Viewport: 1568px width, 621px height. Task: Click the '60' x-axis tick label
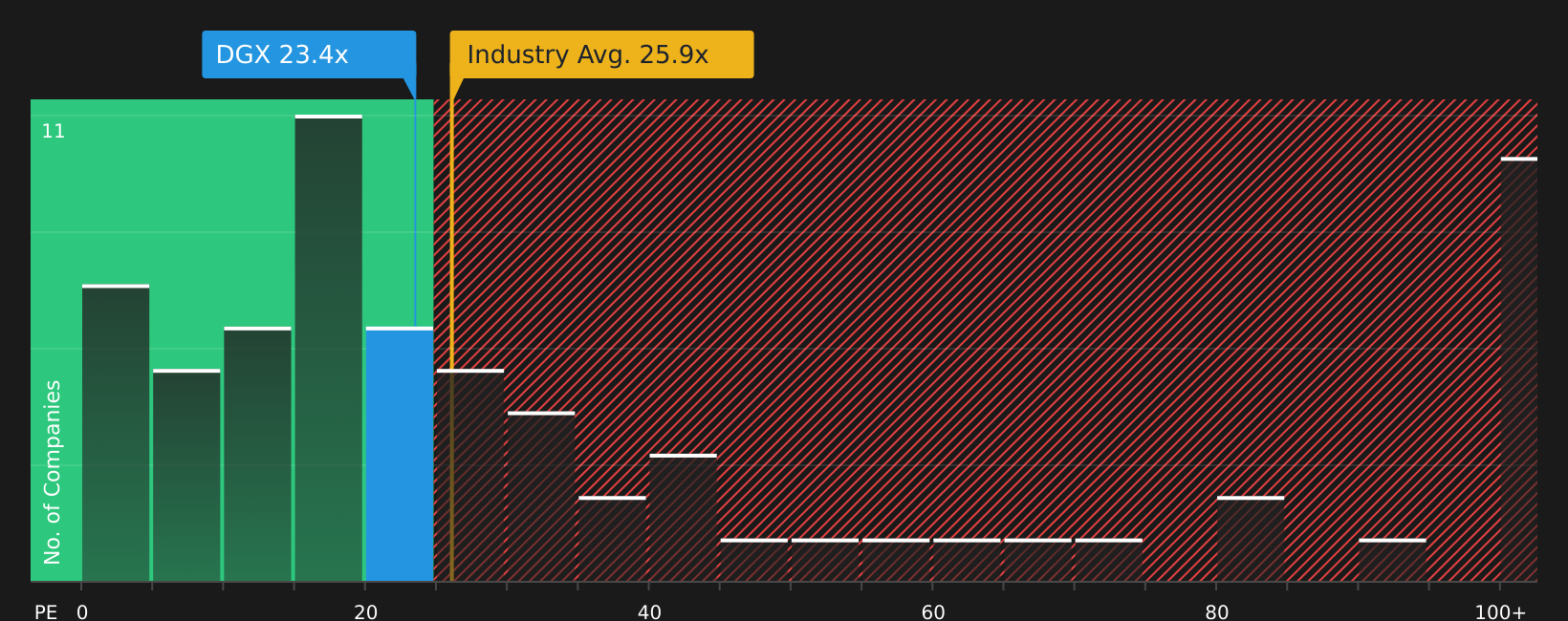933,612
